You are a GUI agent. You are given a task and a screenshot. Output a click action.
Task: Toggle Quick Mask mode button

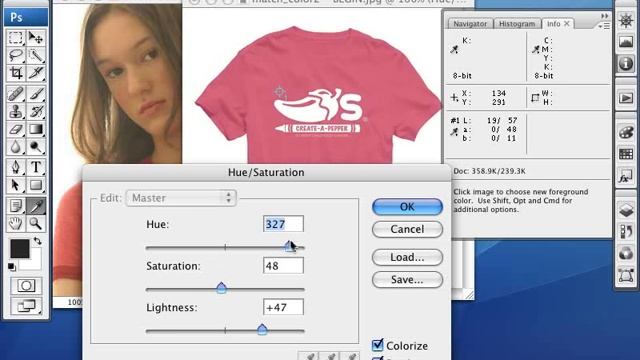click(26, 286)
